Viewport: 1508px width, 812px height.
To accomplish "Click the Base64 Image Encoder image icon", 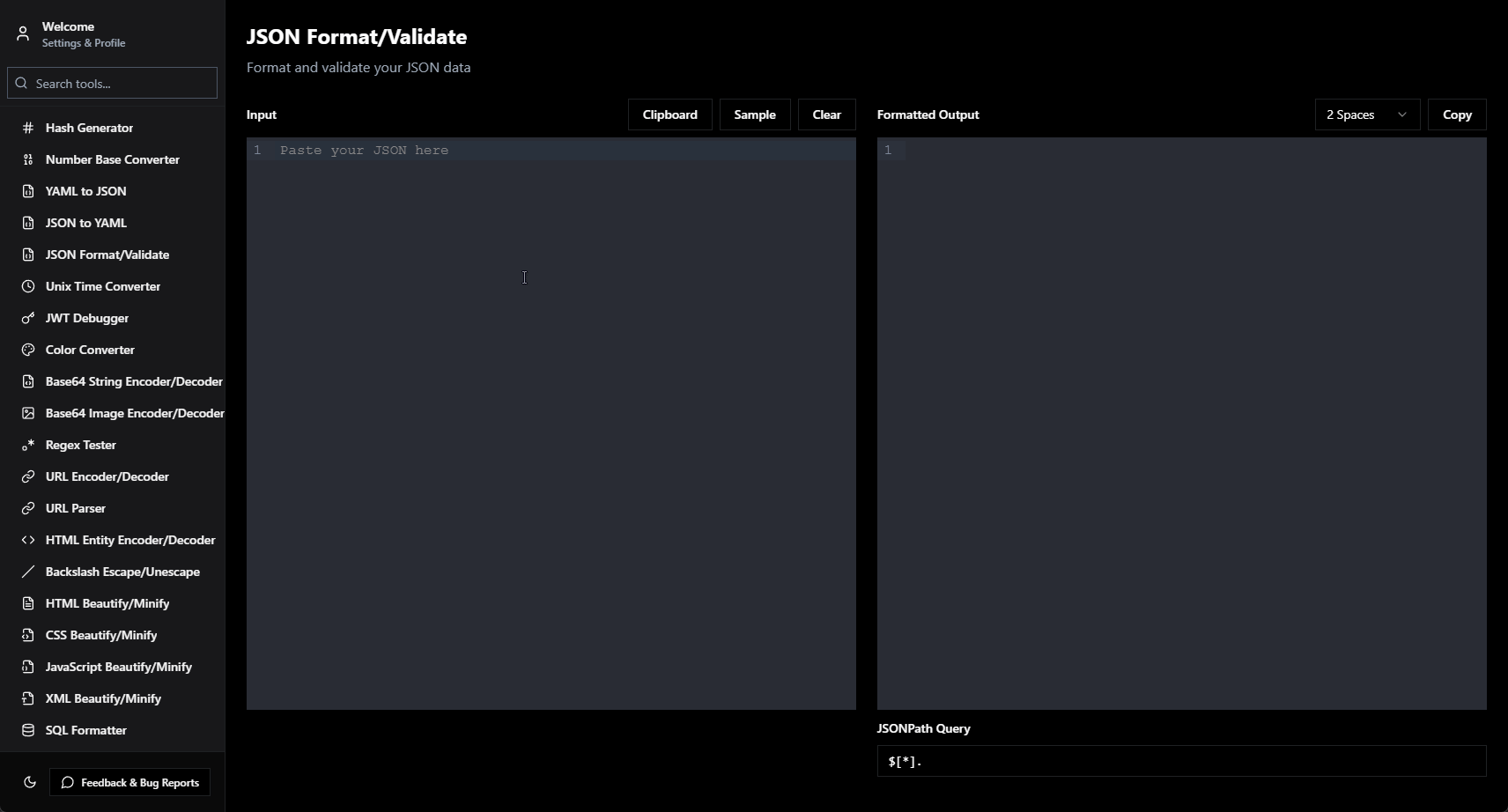I will pos(28,413).
